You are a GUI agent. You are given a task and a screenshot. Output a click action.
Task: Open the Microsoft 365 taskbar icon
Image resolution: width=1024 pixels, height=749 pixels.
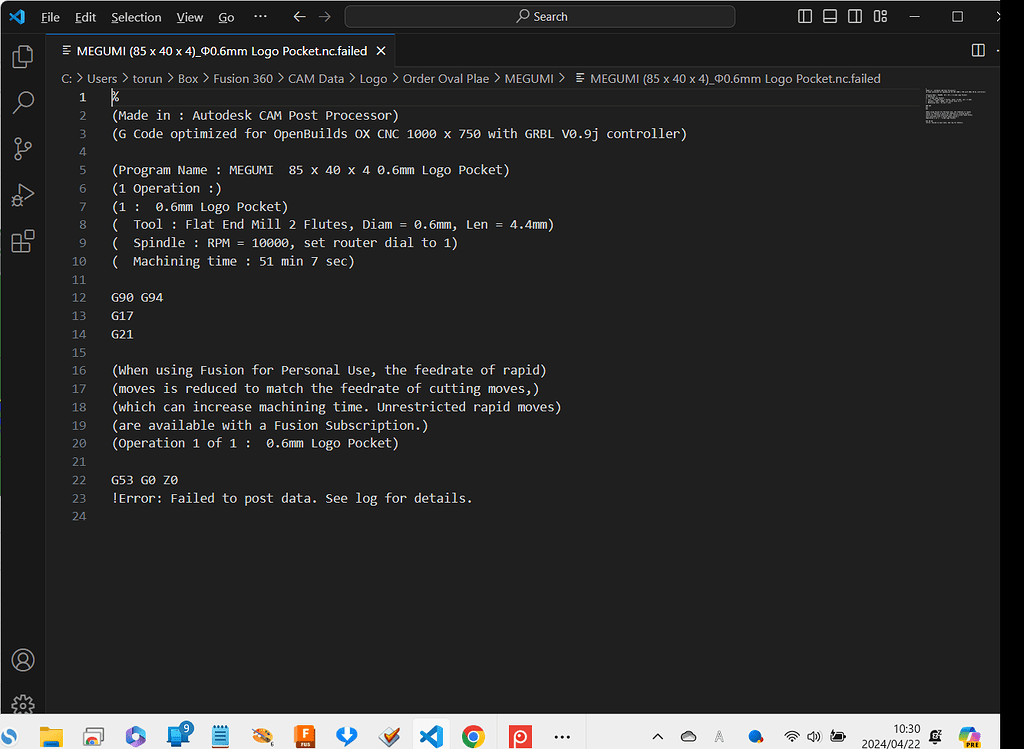click(x=136, y=736)
